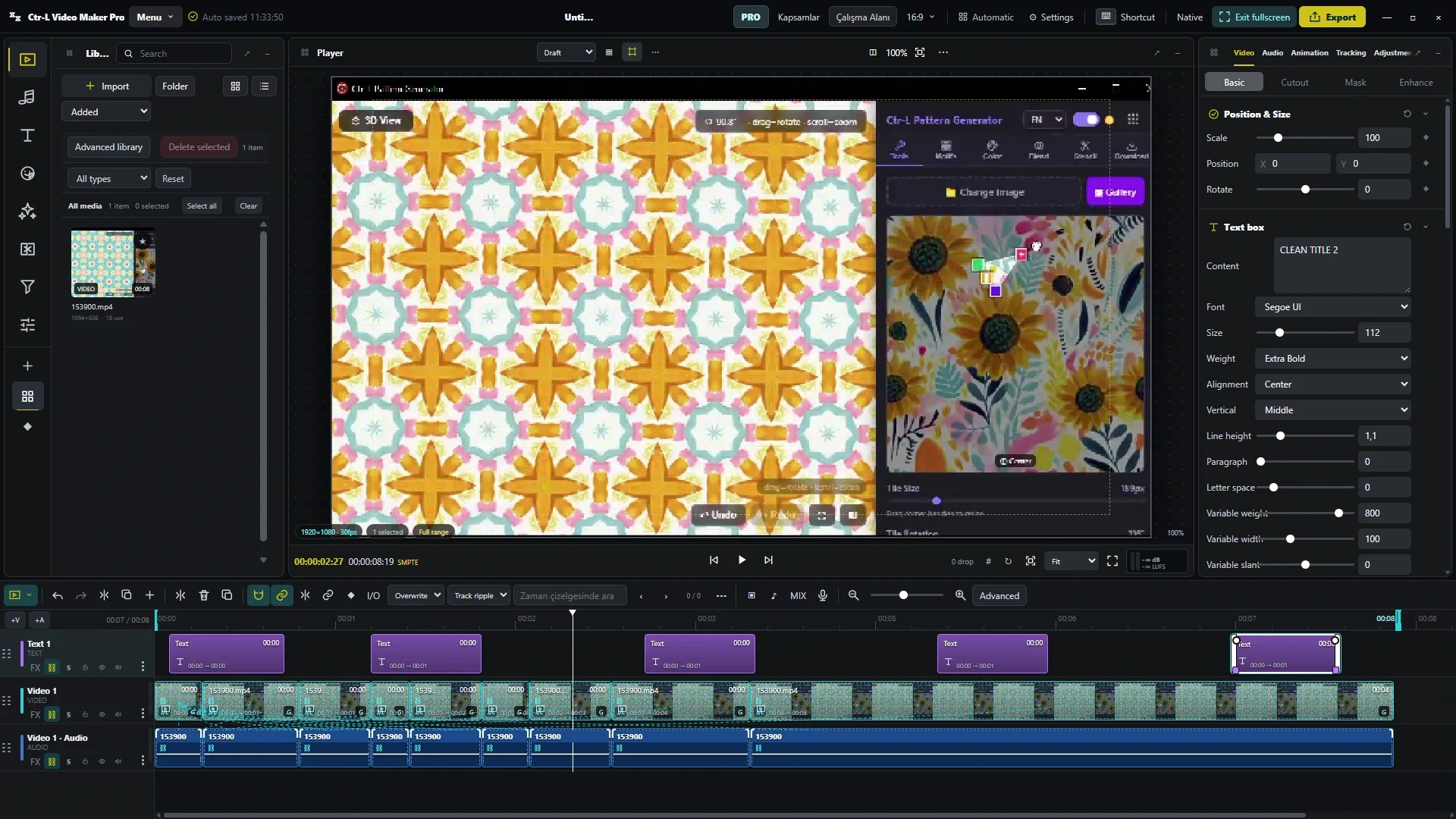Reset the Position & Size section
This screenshot has height=819, width=1456.
pyautogui.click(x=1407, y=115)
